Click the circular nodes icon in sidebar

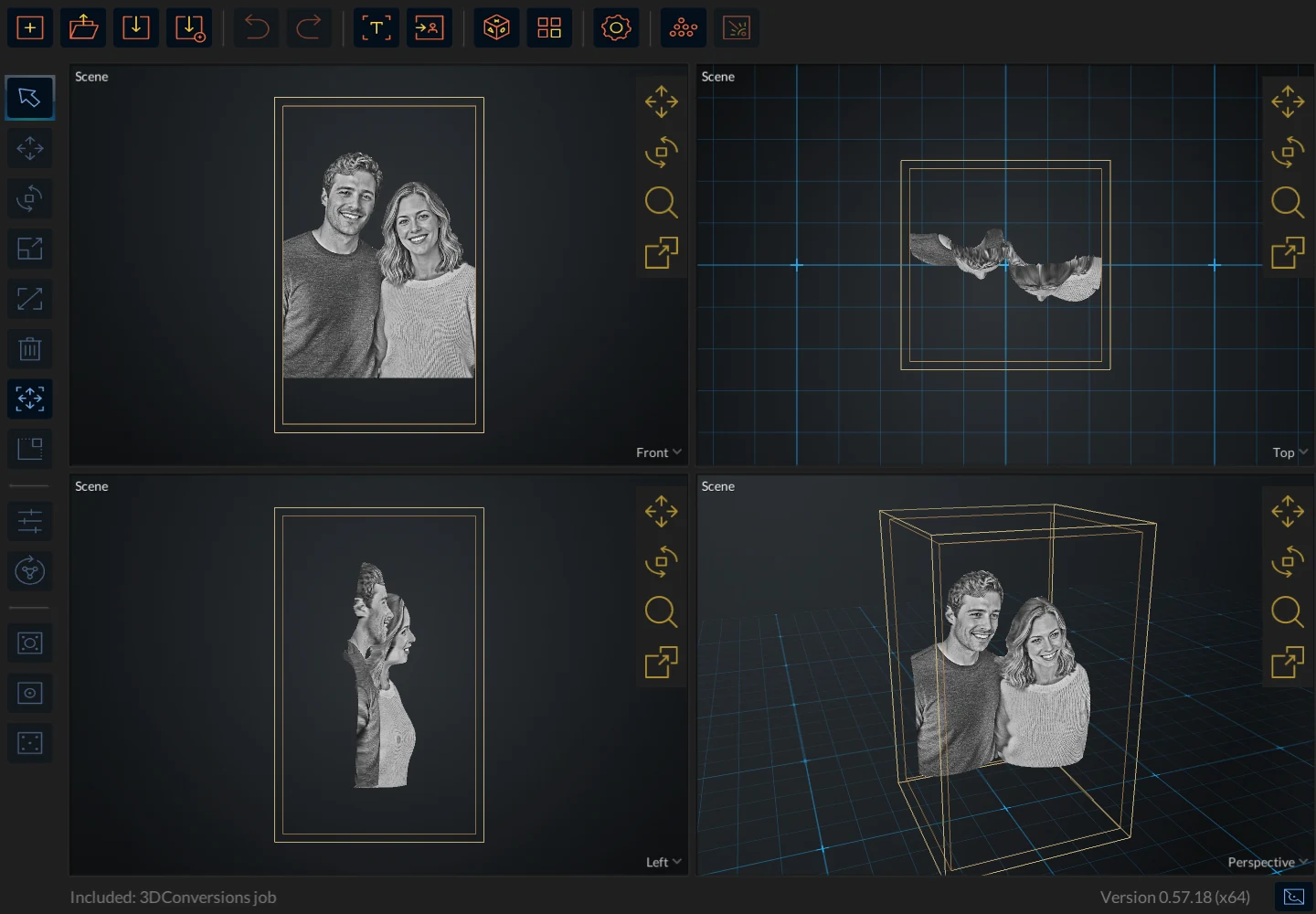30,571
